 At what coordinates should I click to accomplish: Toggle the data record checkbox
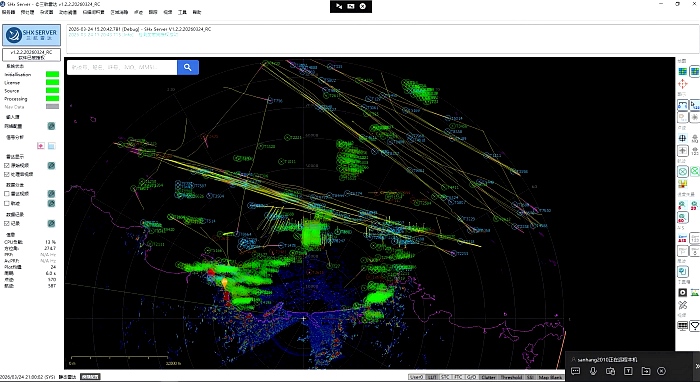click(7, 223)
